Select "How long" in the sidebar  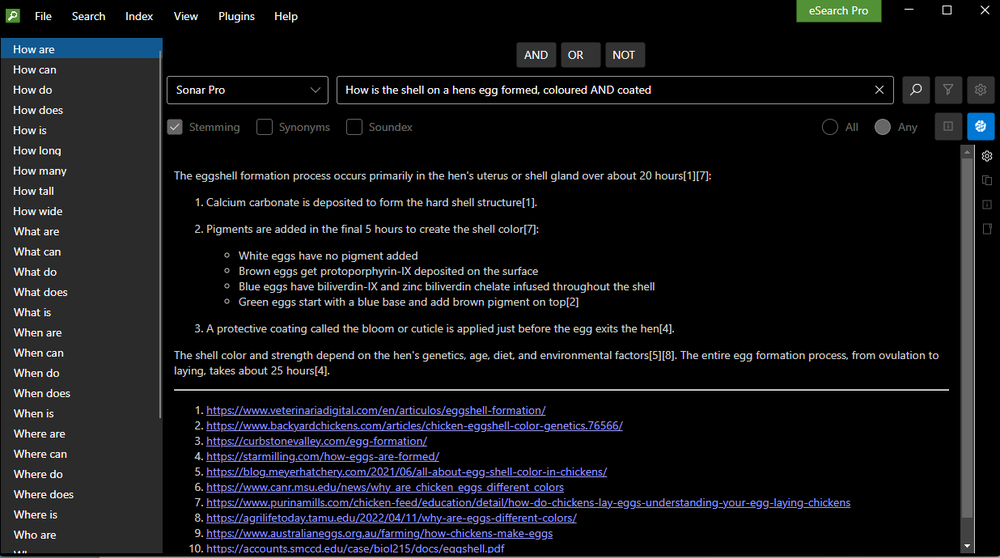click(81, 151)
